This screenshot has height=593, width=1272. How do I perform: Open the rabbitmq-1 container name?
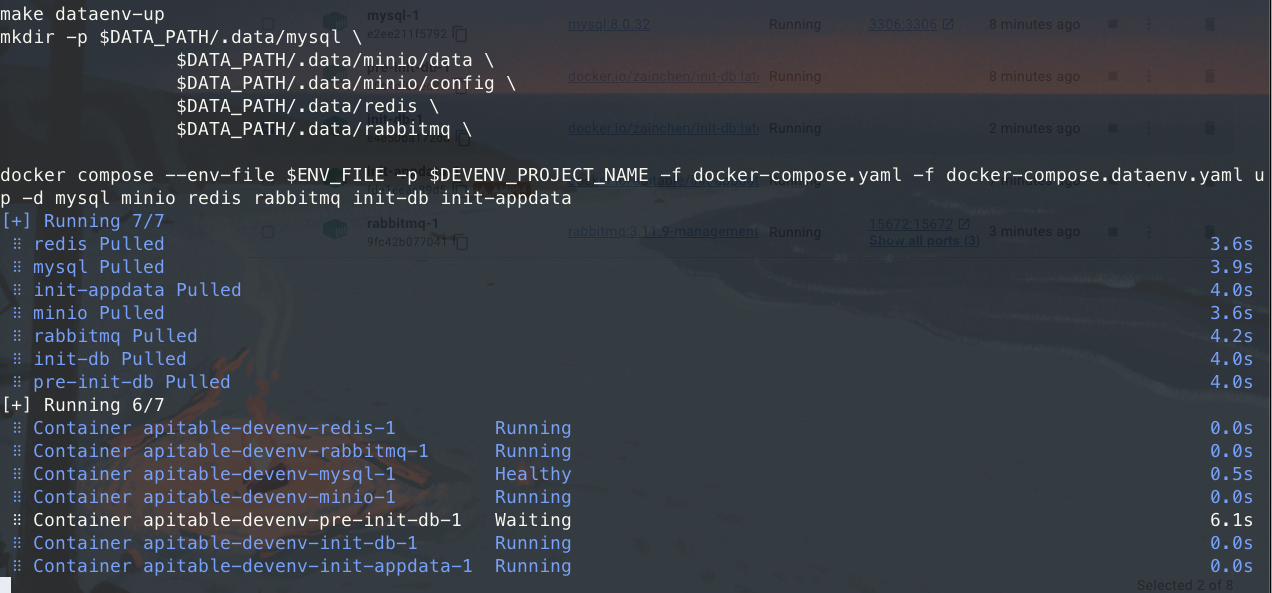click(x=403, y=224)
